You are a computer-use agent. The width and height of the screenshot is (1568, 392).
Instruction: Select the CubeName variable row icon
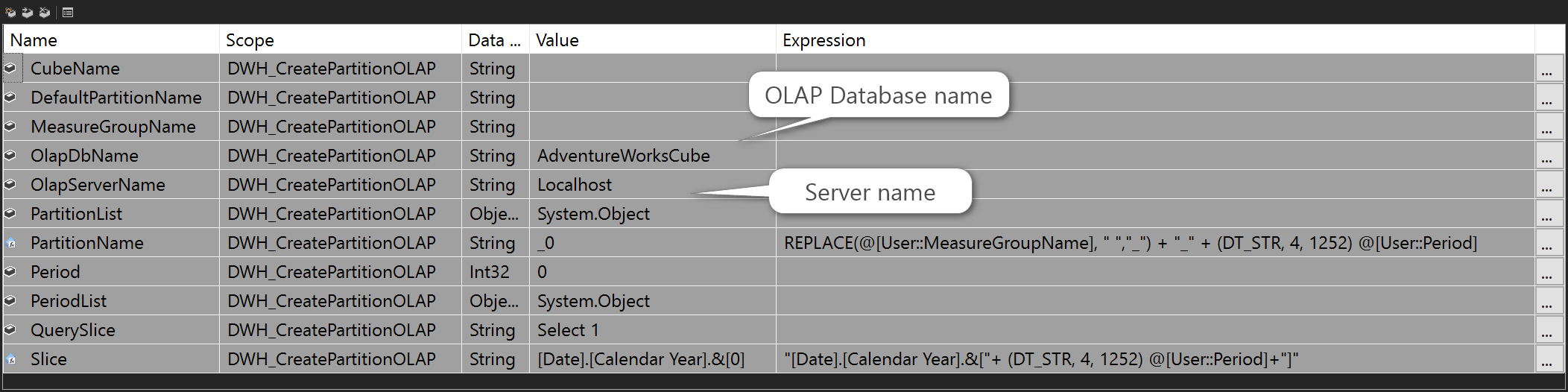(10, 68)
